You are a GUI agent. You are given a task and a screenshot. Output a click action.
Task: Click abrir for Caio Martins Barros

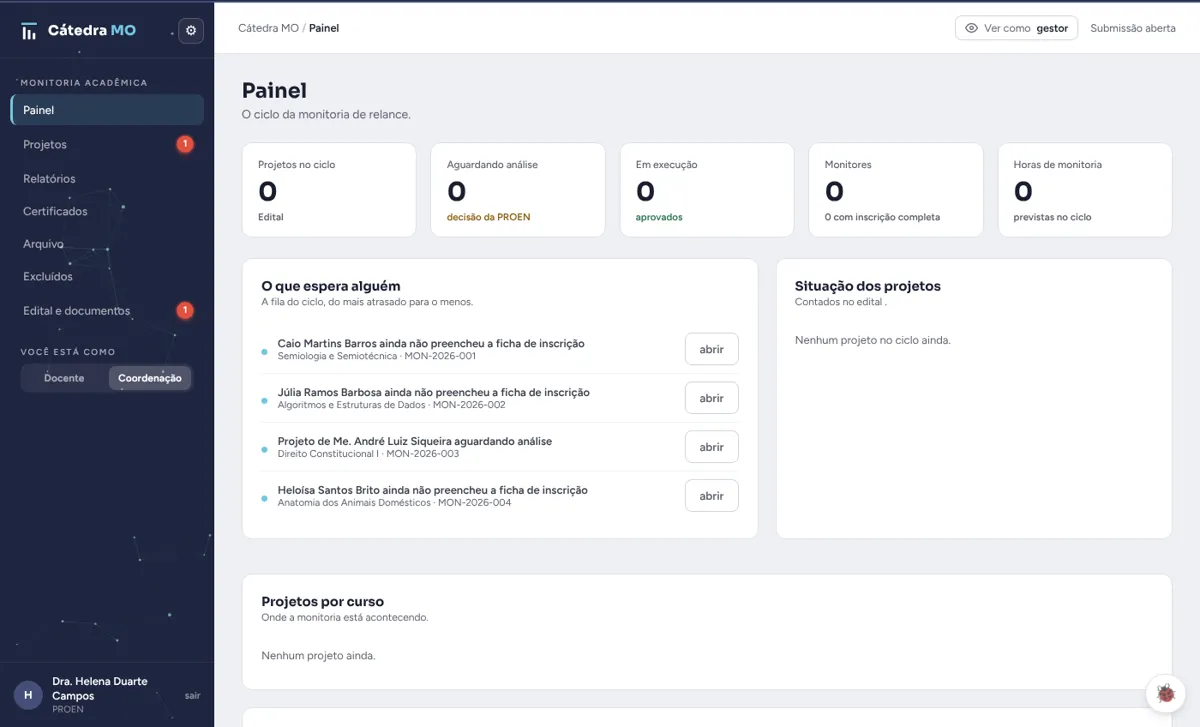tap(711, 349)
